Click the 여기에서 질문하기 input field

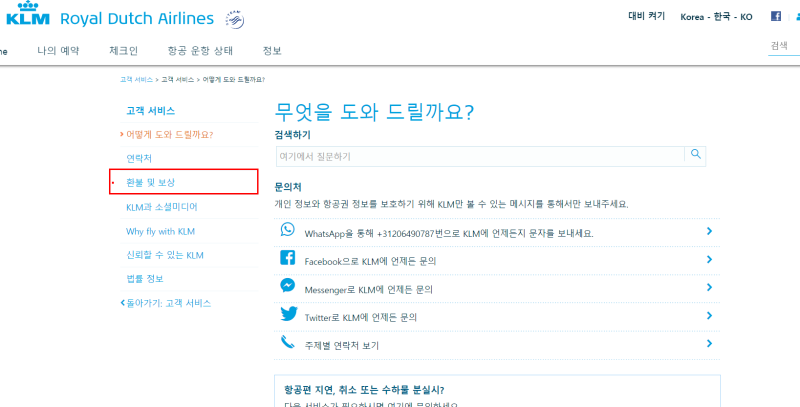tap(480, 157)
